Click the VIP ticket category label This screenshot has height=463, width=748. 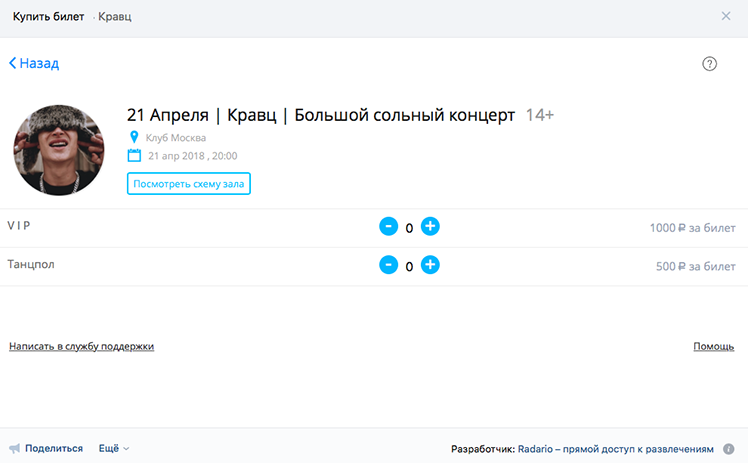19,226
